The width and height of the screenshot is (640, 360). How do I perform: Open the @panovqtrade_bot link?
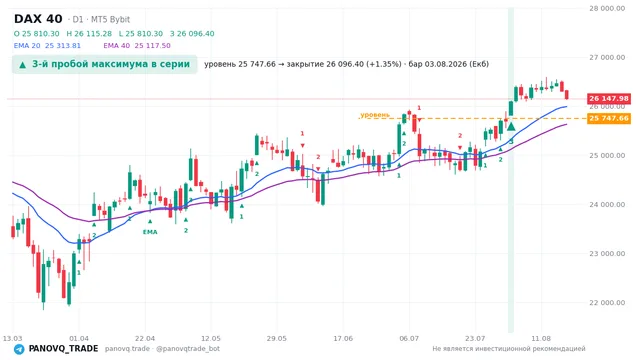click(188, 349)
